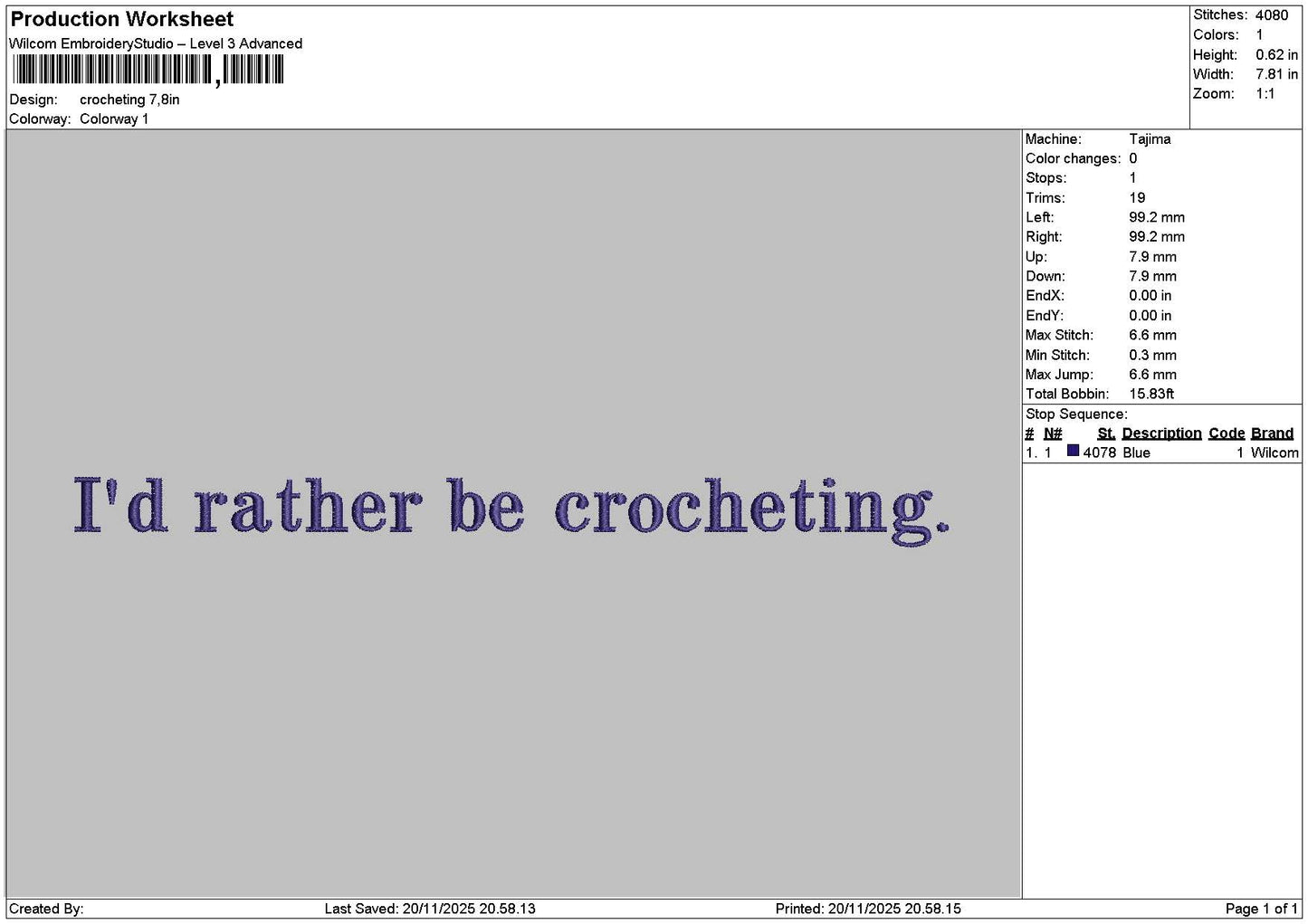
Task: Click the 'Colorway 1' value
Action: pyautogui.click(x=114, y=119)
